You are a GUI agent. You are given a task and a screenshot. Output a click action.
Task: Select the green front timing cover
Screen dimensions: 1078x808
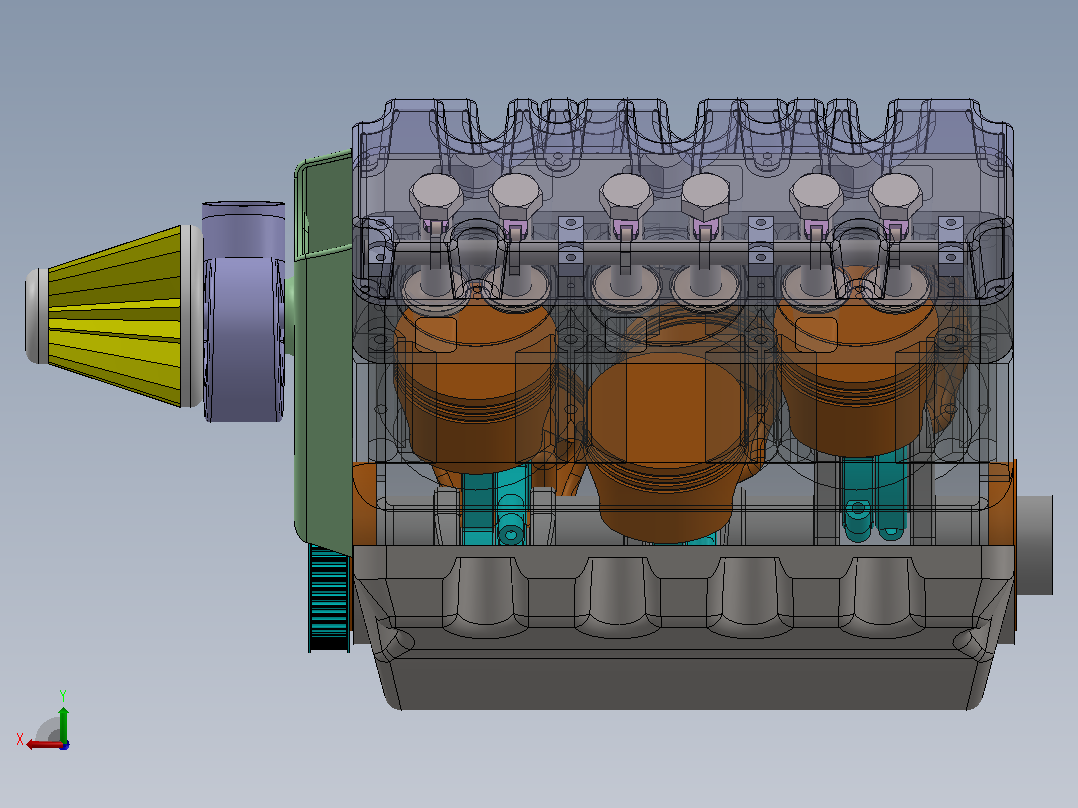click(323, 351)
